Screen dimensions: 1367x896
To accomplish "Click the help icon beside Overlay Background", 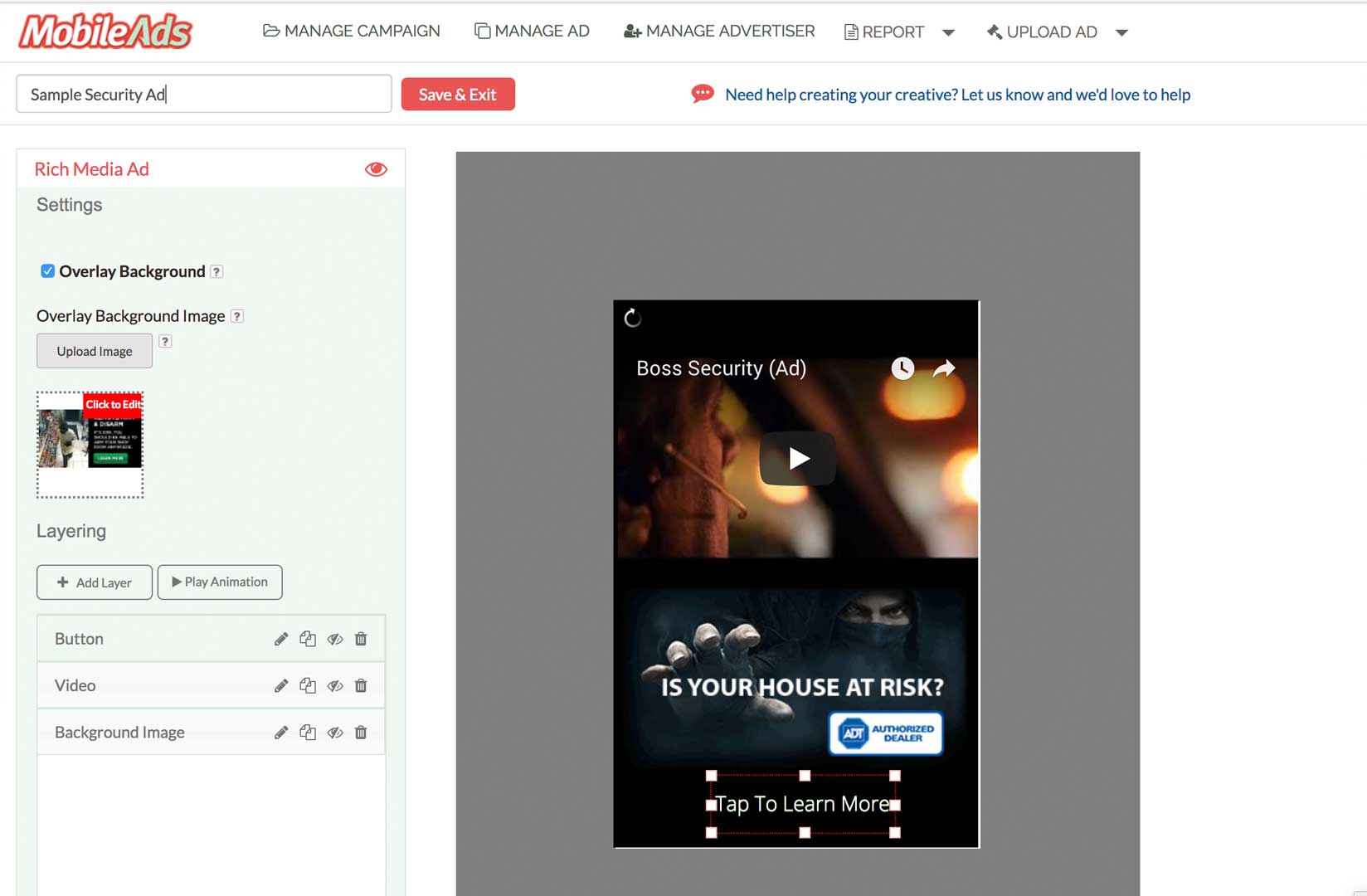I will (216, 272).
